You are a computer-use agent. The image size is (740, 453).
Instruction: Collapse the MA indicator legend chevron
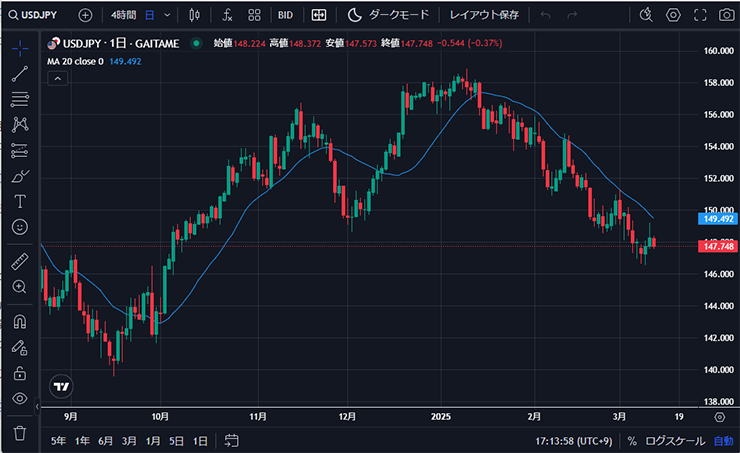pos(57,78)
